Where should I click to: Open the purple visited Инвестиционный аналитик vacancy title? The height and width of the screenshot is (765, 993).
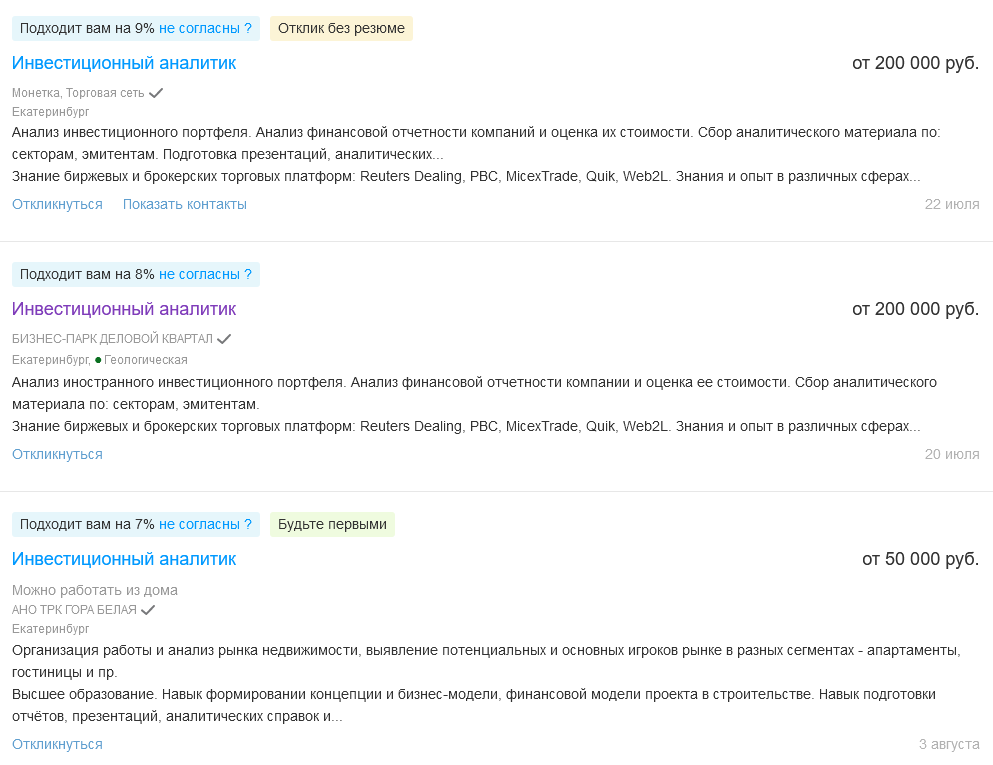[124, 309]
